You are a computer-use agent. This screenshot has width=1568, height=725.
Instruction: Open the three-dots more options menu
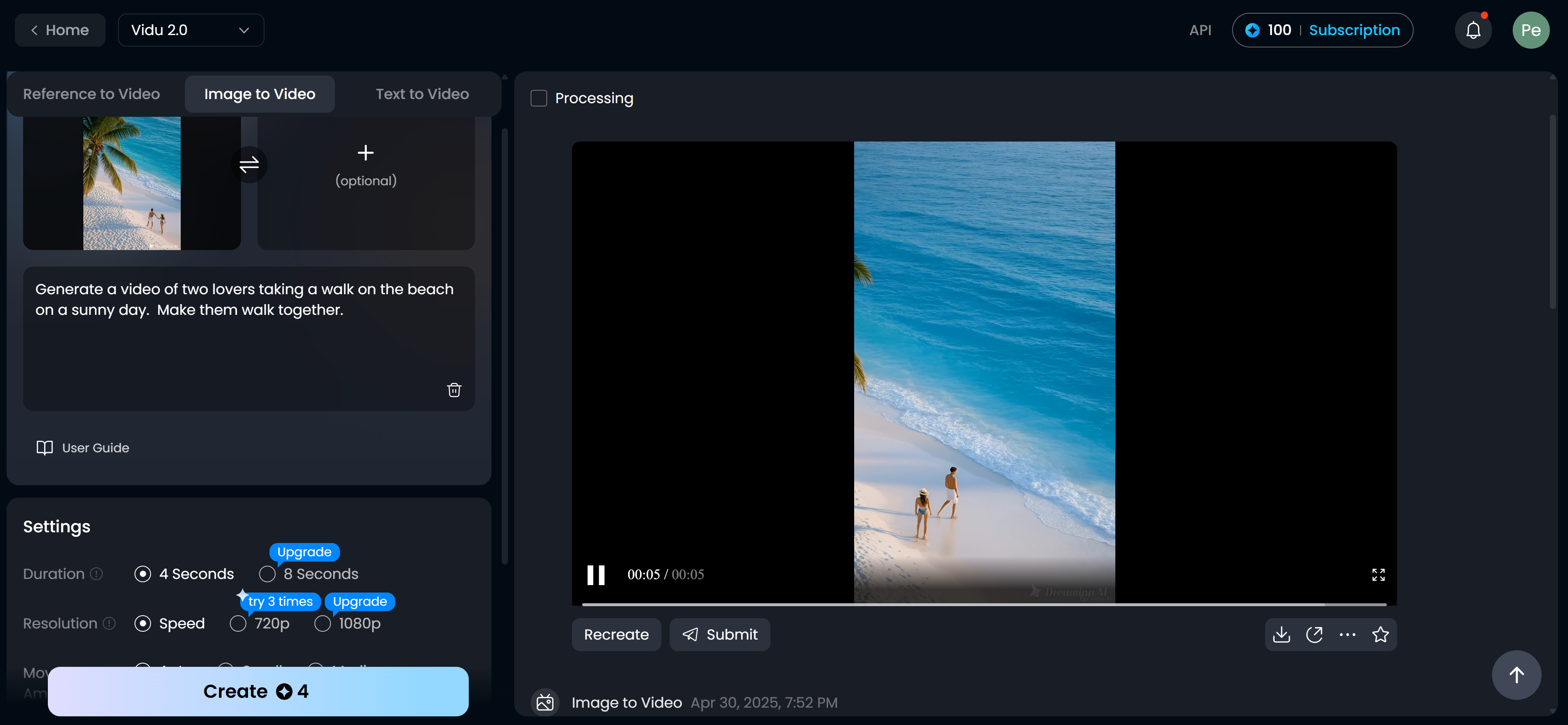1347,634
